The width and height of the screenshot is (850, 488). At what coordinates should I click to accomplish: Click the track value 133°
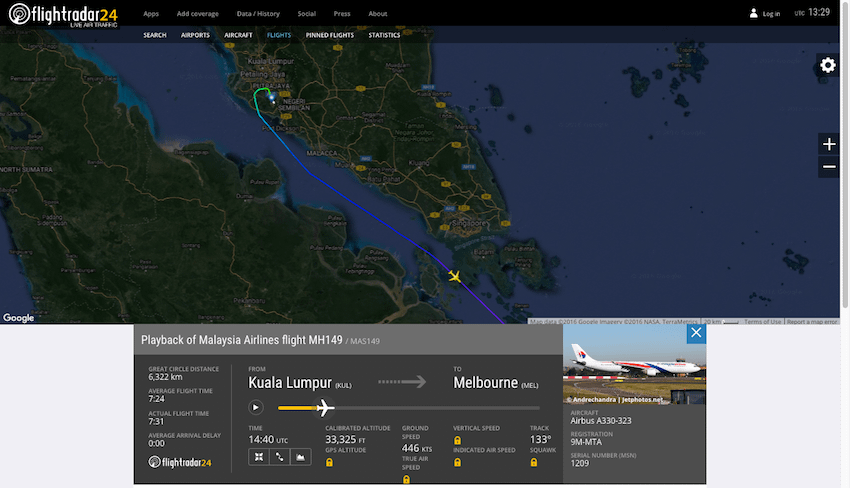coord(540,440)
